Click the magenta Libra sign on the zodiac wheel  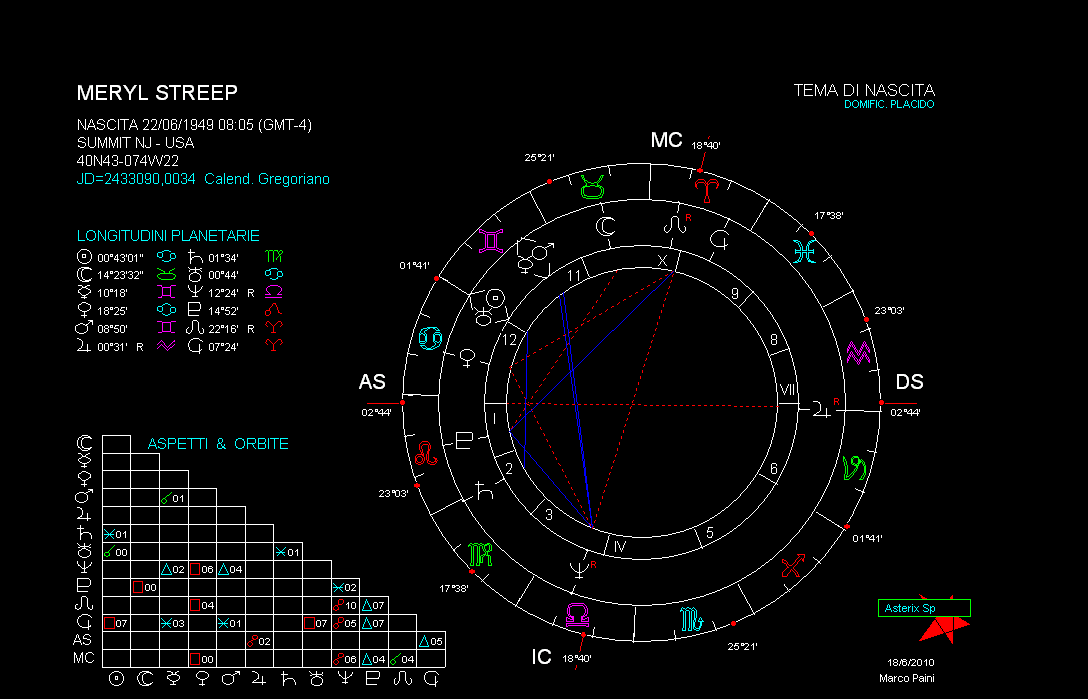[578, 614]
